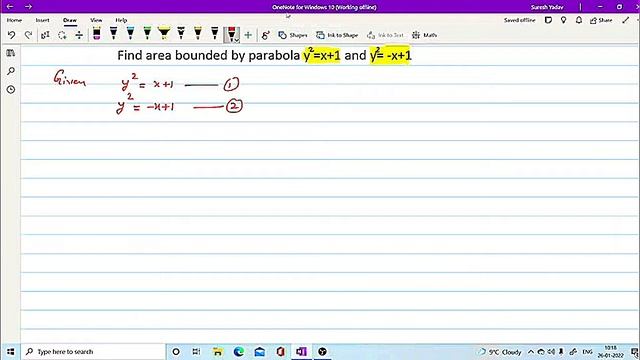This screenshot has width=640, height=360.
Task: Open the sticky notes feed icon
Action: (548, 20)
